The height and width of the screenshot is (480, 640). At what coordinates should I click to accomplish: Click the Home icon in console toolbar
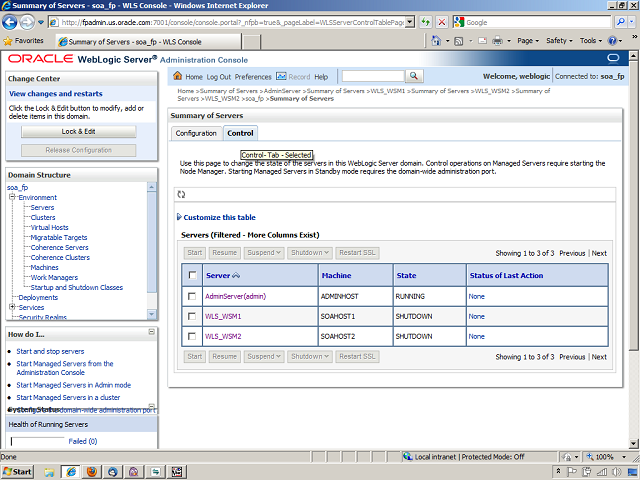[178, 76]
